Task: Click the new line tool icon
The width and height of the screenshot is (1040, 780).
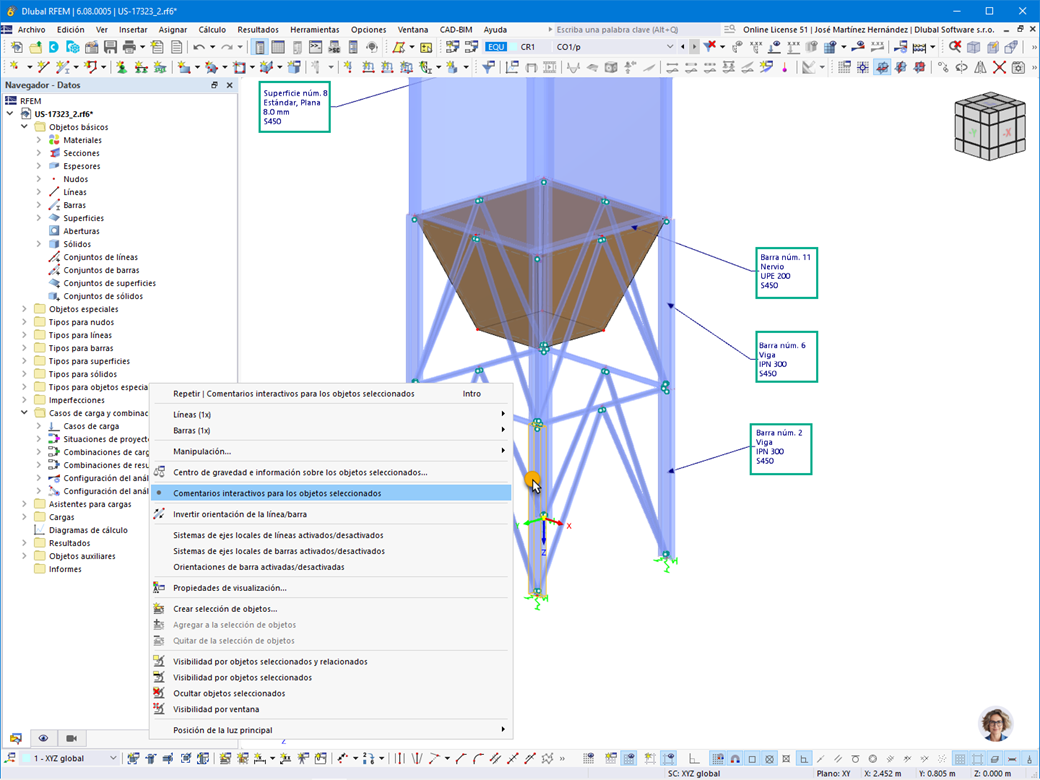Action: pos(44,67)
